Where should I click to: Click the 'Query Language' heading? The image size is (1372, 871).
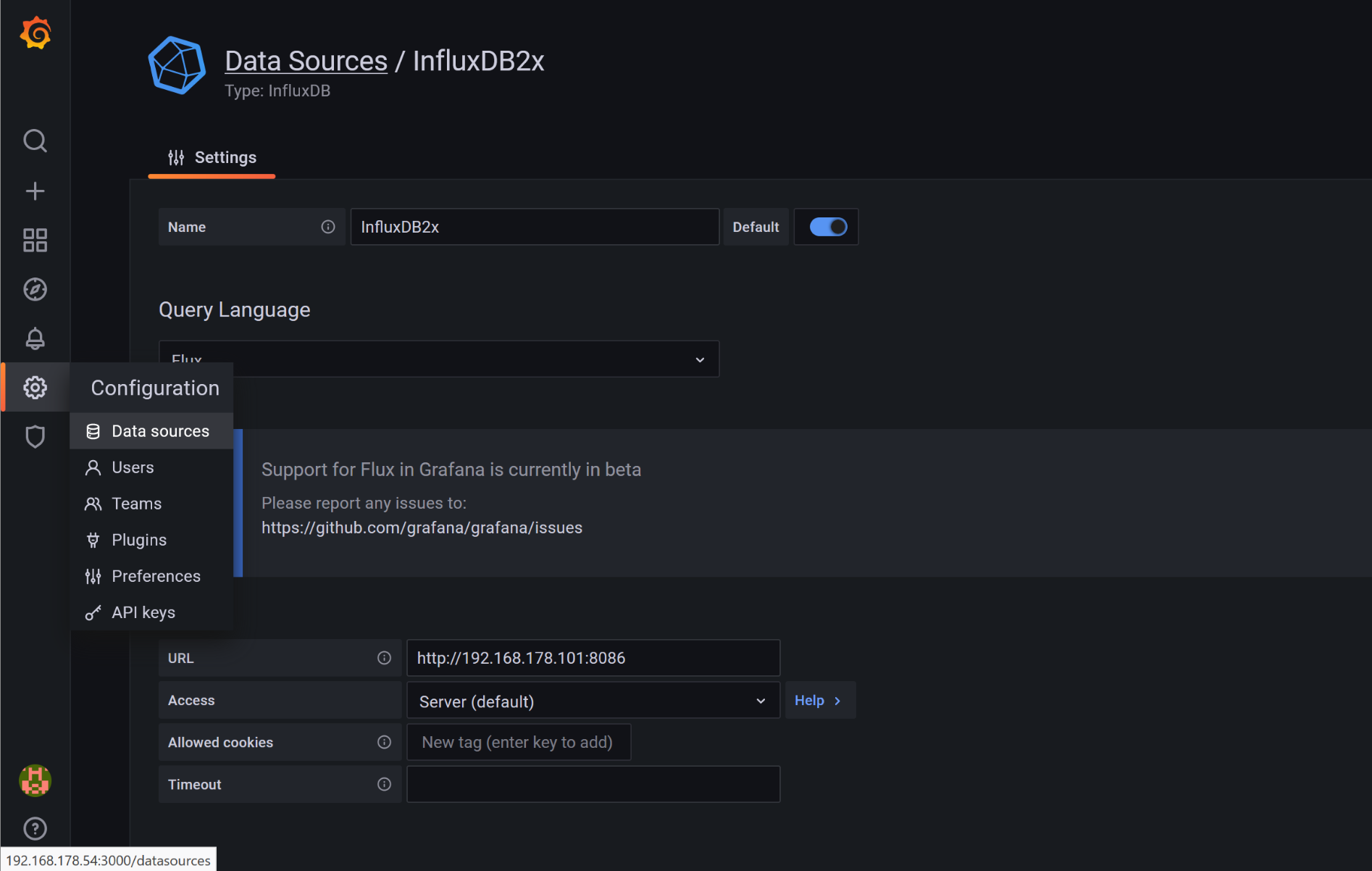pos(234,309)
